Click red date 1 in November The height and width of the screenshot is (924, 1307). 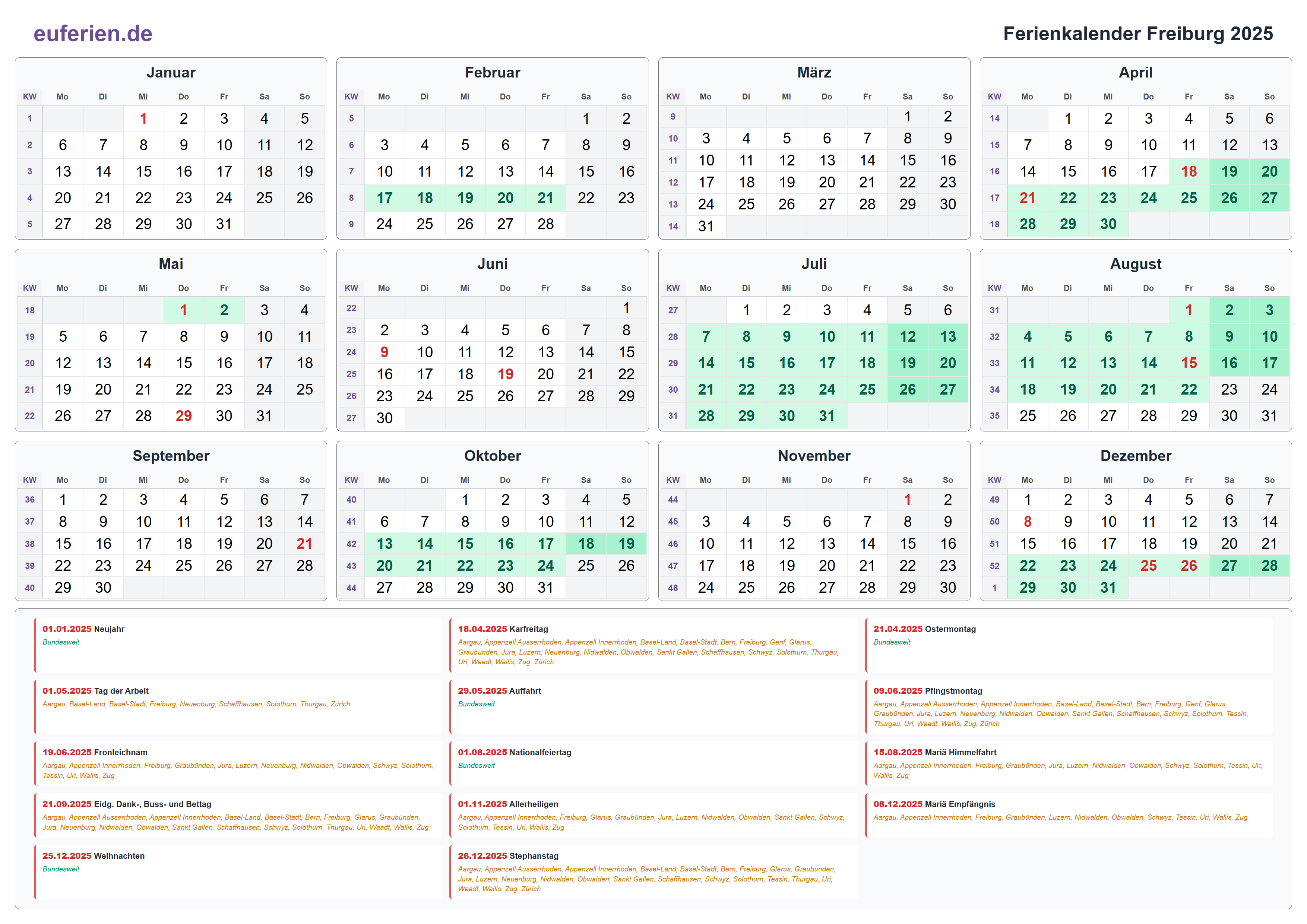(907, 499)
